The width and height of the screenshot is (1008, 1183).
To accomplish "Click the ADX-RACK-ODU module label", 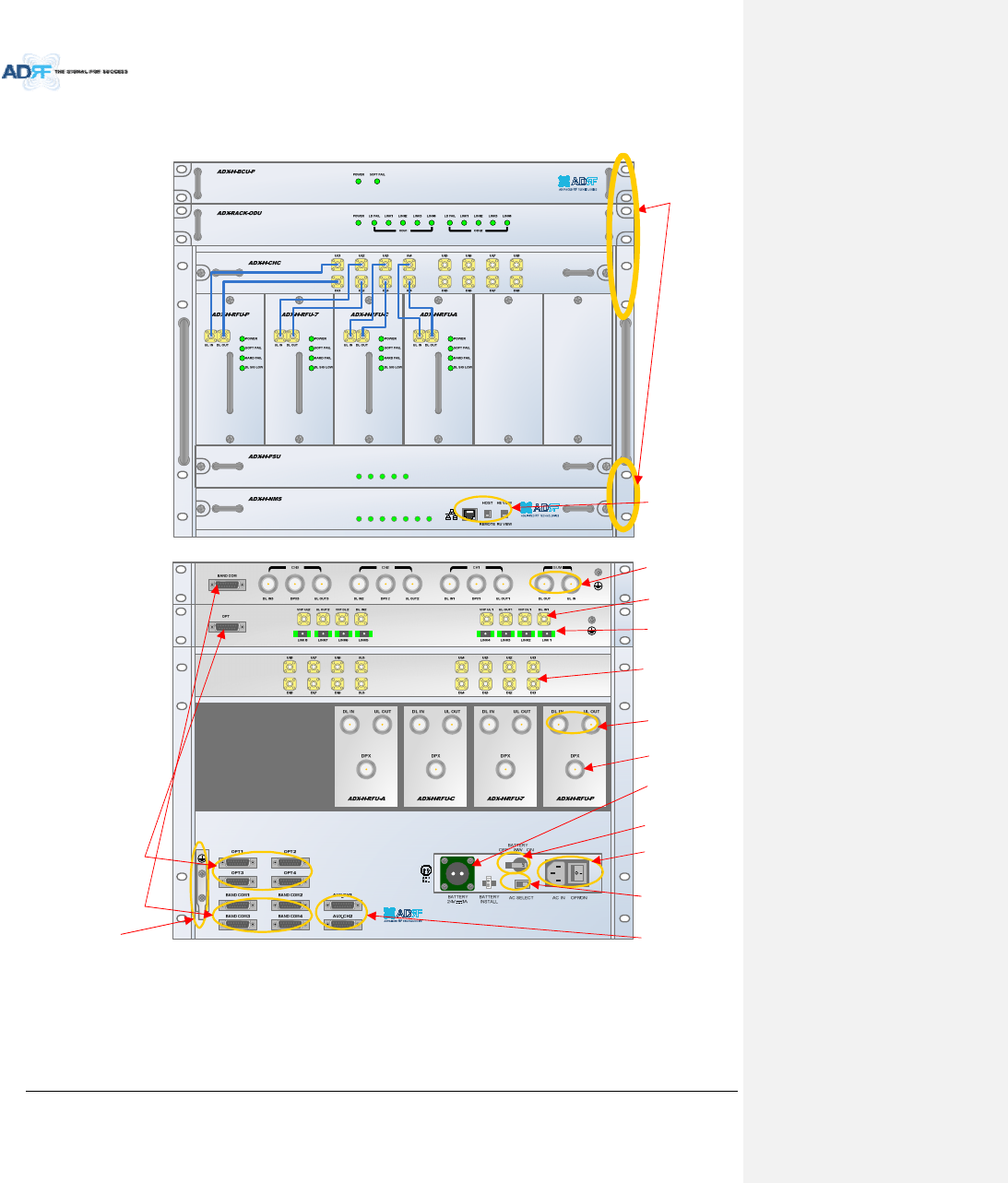I will pyautogui.click(x=240, y=213).
